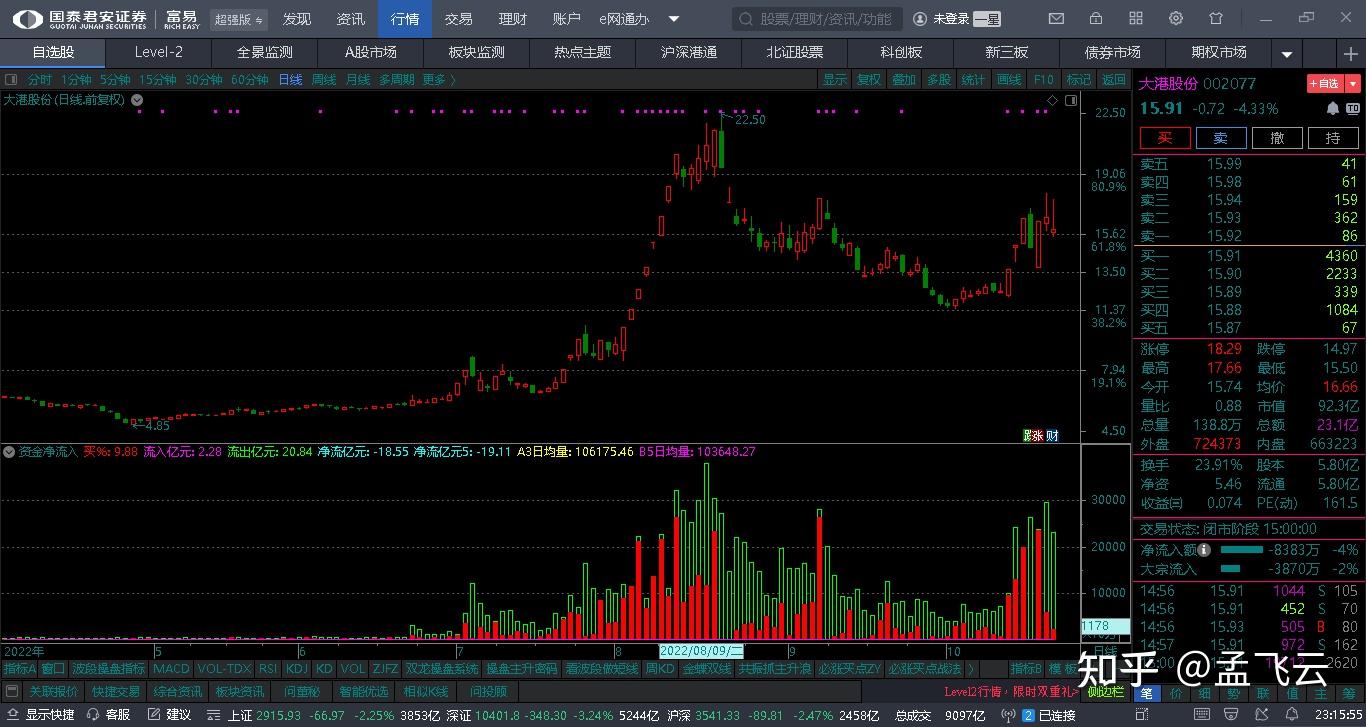Screen dimensions: 1366x727
Task: Click the T0 icon beside the bell
Action: click(1353, 109)
